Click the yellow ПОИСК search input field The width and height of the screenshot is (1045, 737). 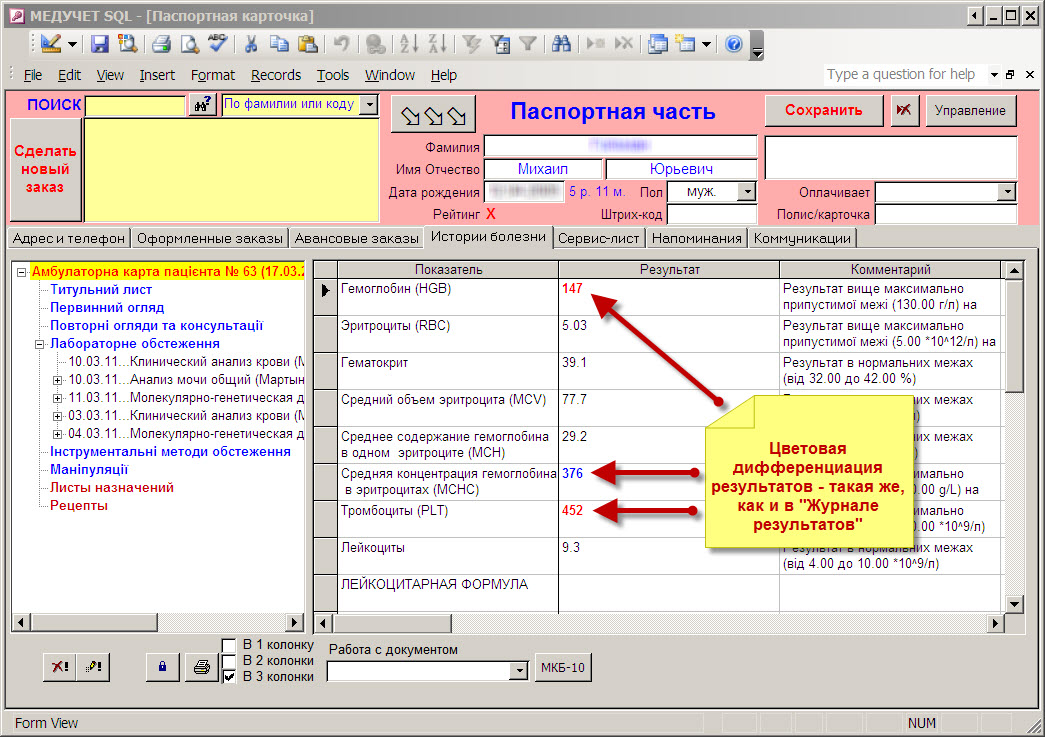pyautogui.click(x=135, y=105)
